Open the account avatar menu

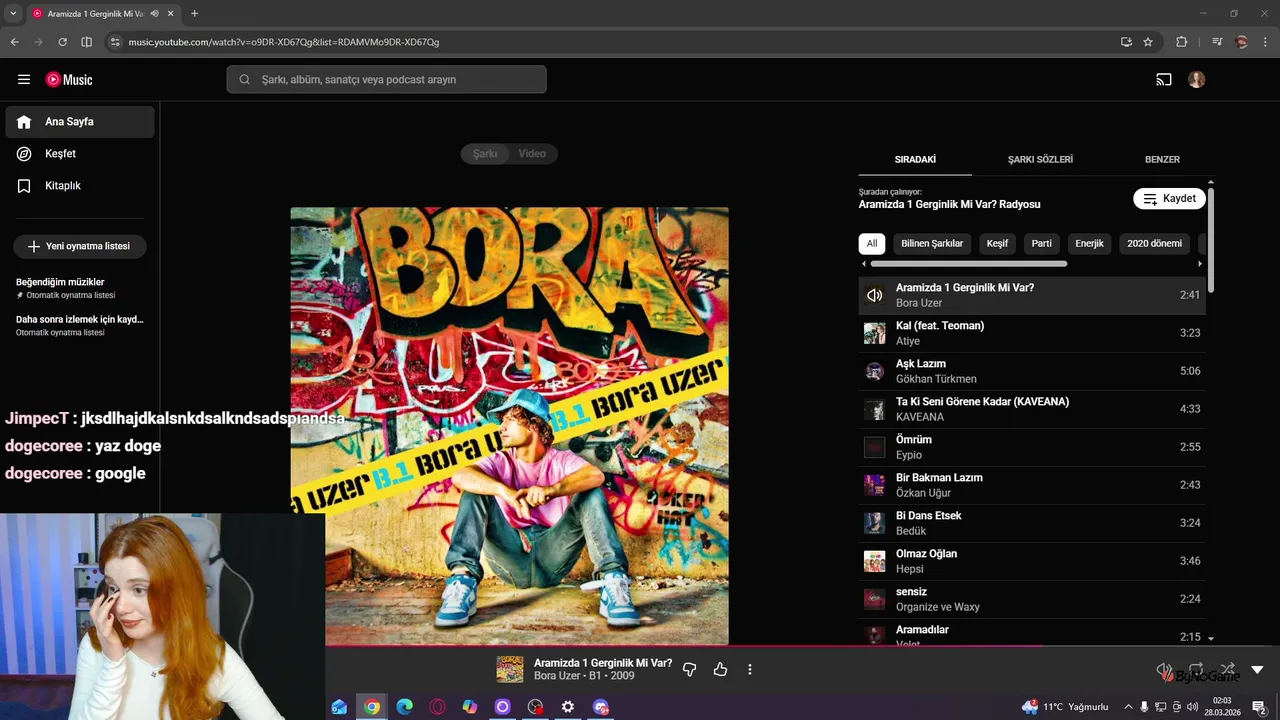1197,80
